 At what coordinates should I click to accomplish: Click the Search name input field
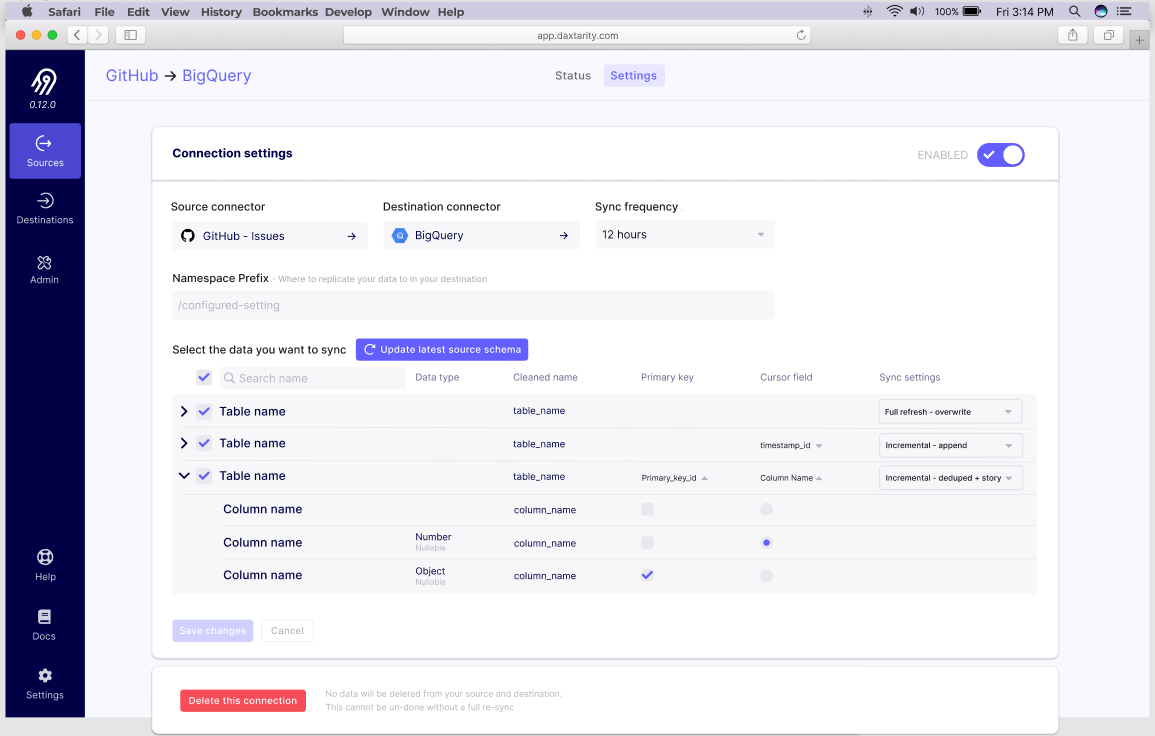[x=310, y=378]
